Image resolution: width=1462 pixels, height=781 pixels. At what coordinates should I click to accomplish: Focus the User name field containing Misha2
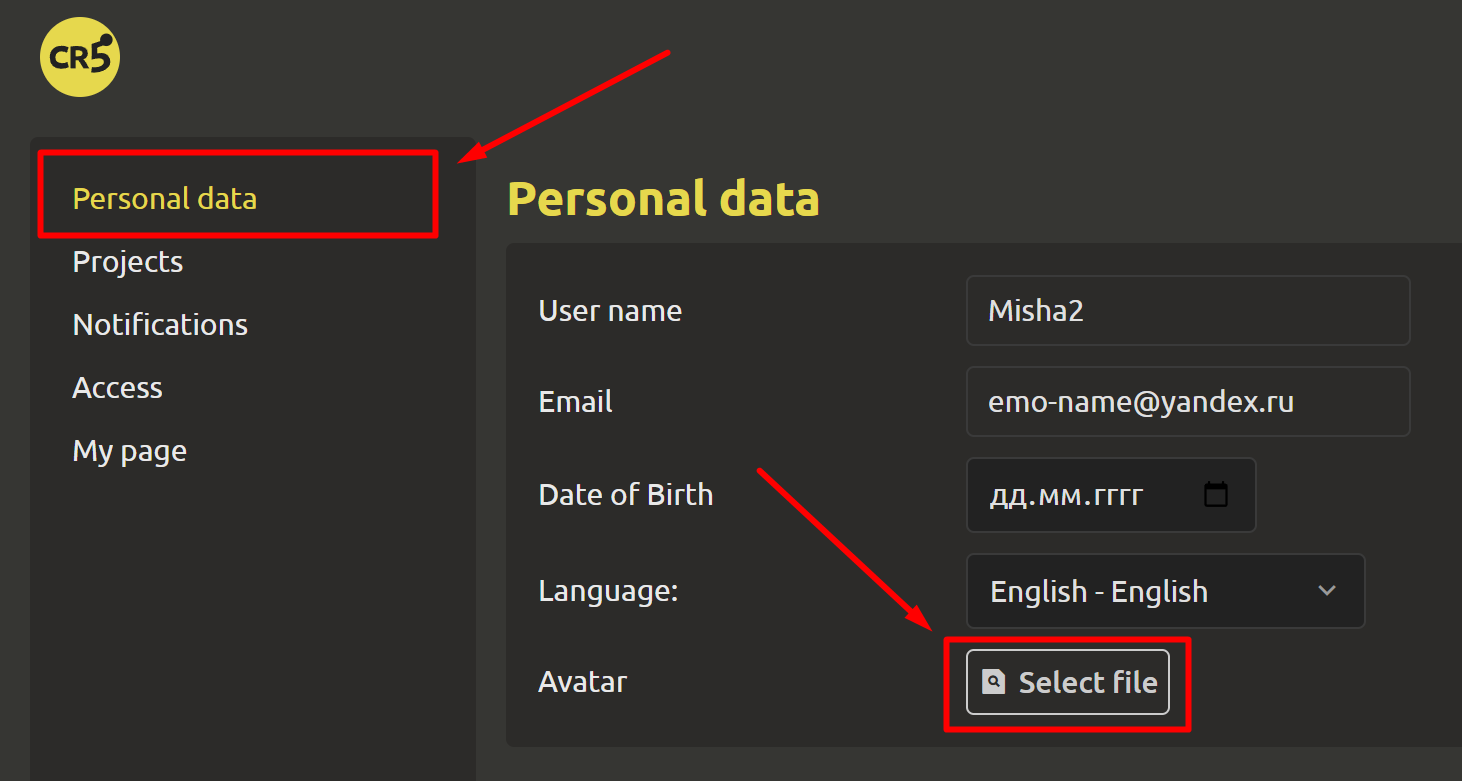point(1187,310)
